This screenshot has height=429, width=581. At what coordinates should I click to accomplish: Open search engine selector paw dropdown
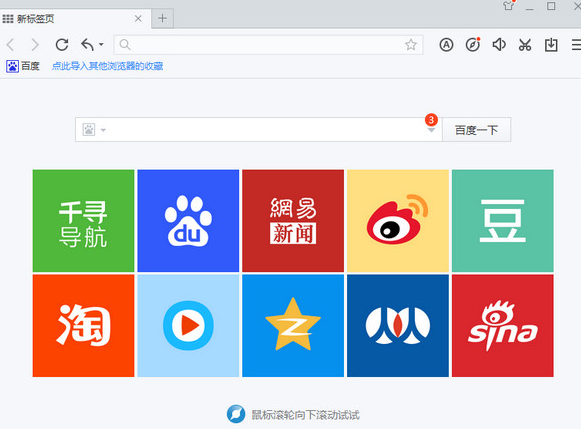tap(94, 130)
